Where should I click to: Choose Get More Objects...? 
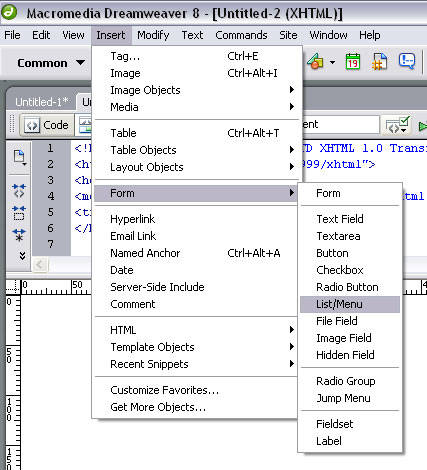pyautogui.click(x=197, y=407)
